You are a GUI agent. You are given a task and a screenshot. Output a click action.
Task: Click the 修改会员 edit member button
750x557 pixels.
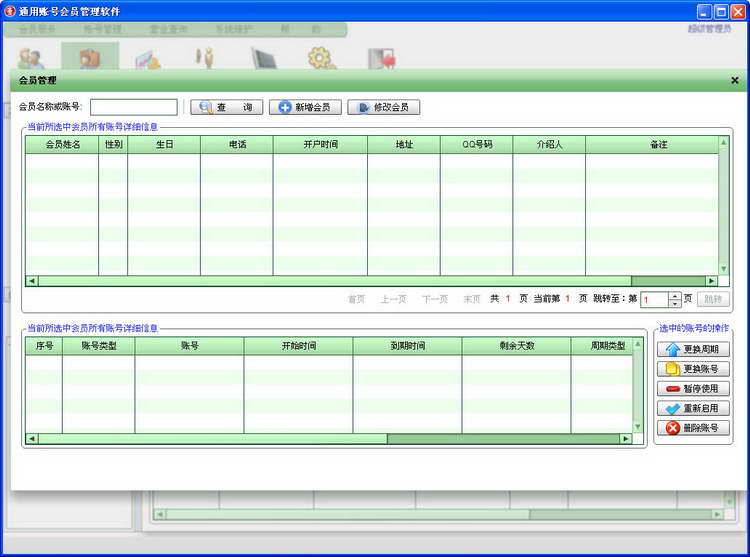(384, 107)
